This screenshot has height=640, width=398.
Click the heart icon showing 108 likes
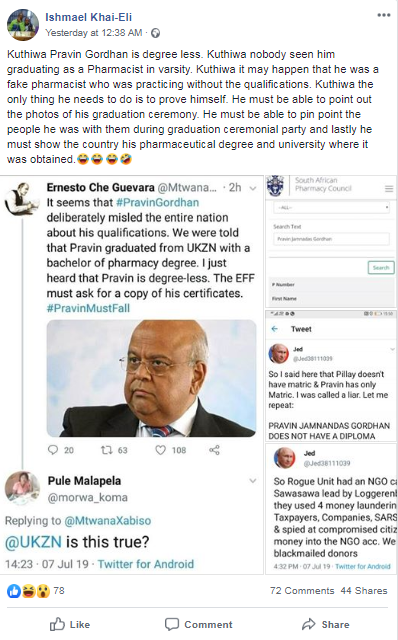coord(160,450)
